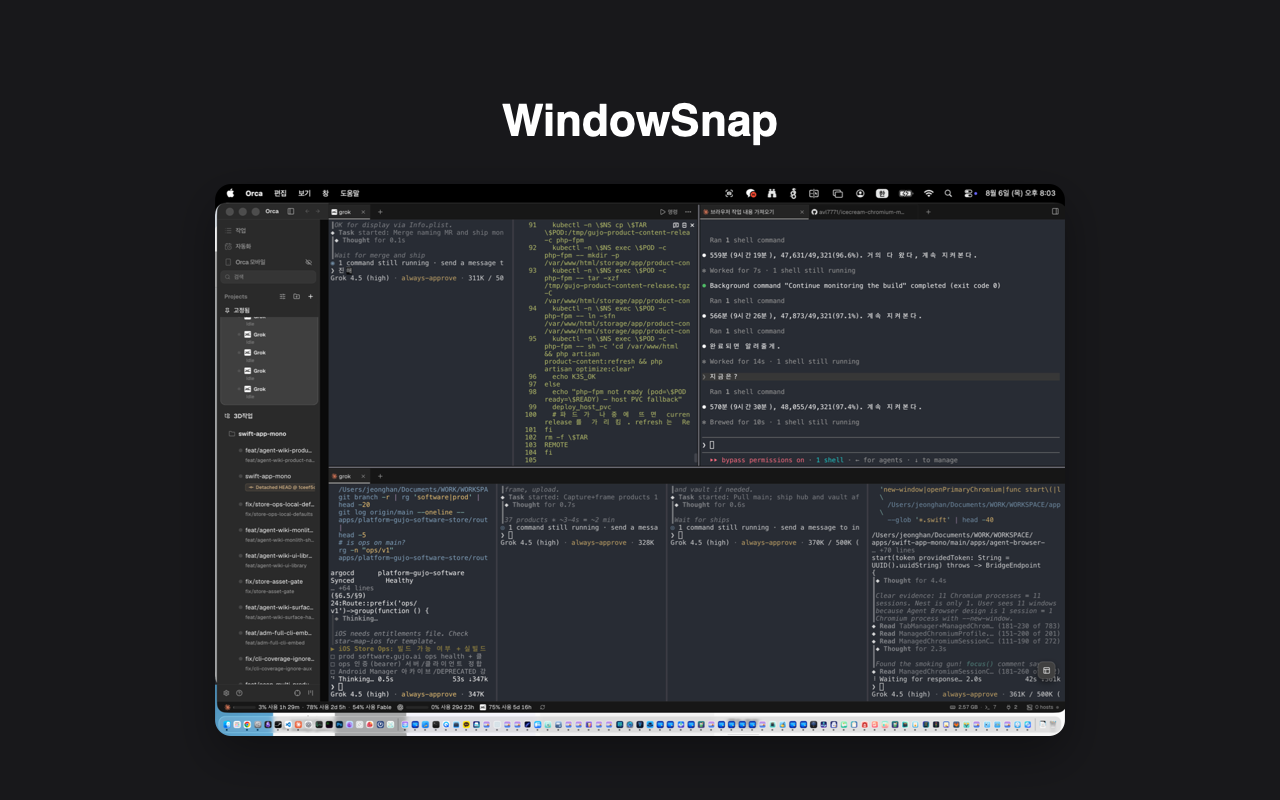Open Spotlight search in the menu bar
The width and height of the screenshot is (1280, 800).
[949, 193]
